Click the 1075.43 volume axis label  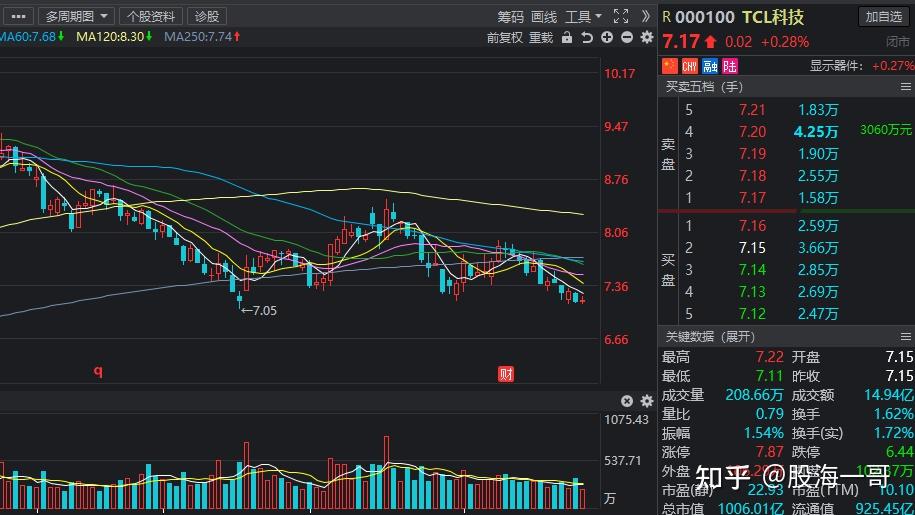(x=626, y=419)
